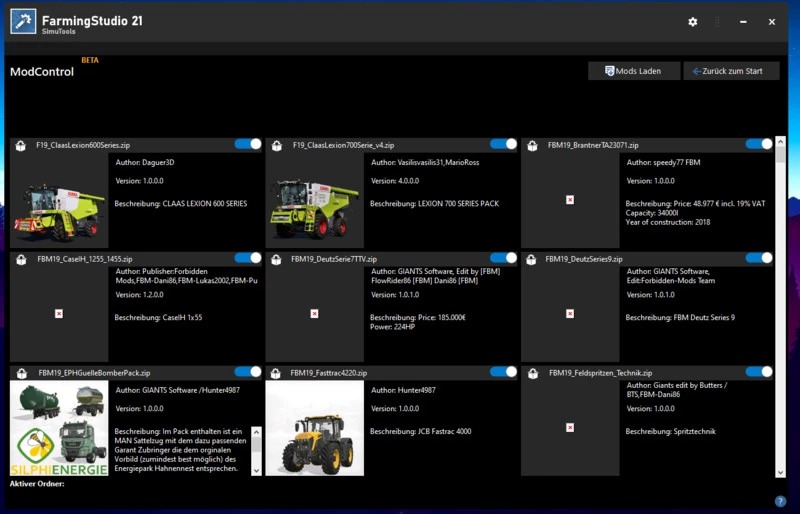Click 'Author: speedy77 FBM' text

[663, 162]
